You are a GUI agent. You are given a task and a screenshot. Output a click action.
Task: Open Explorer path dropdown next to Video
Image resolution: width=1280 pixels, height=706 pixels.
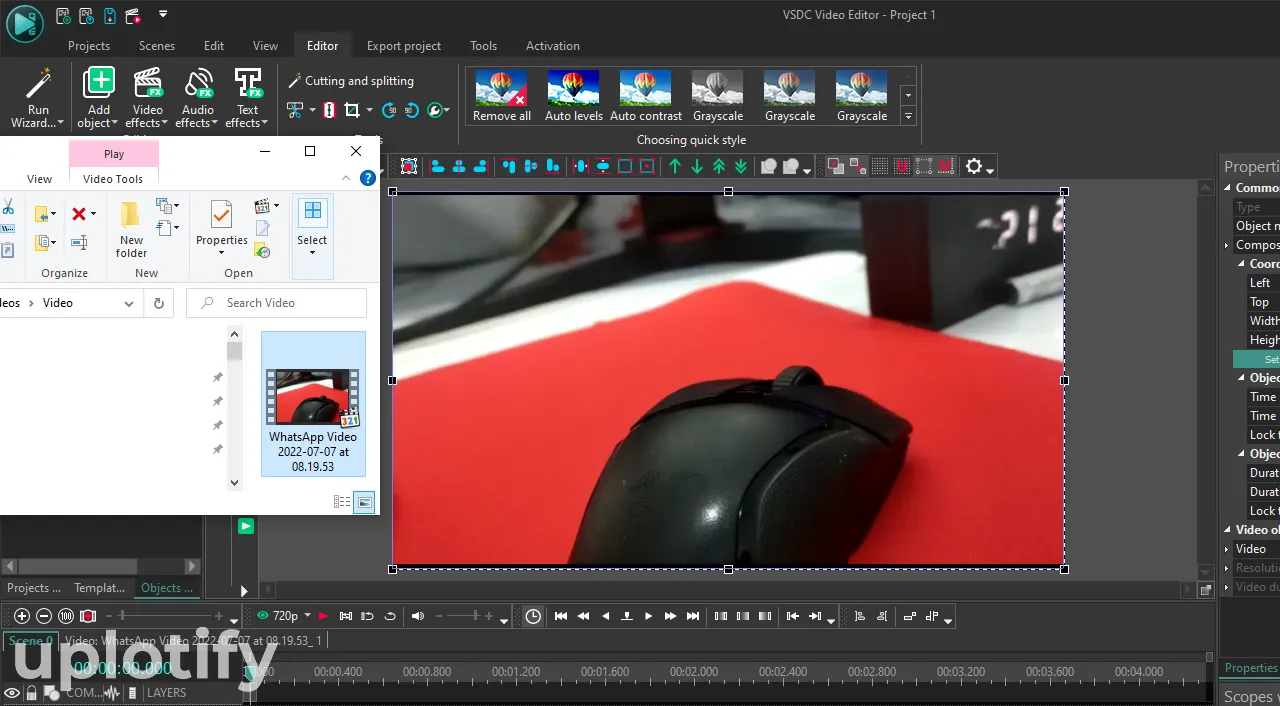(129, 303)
